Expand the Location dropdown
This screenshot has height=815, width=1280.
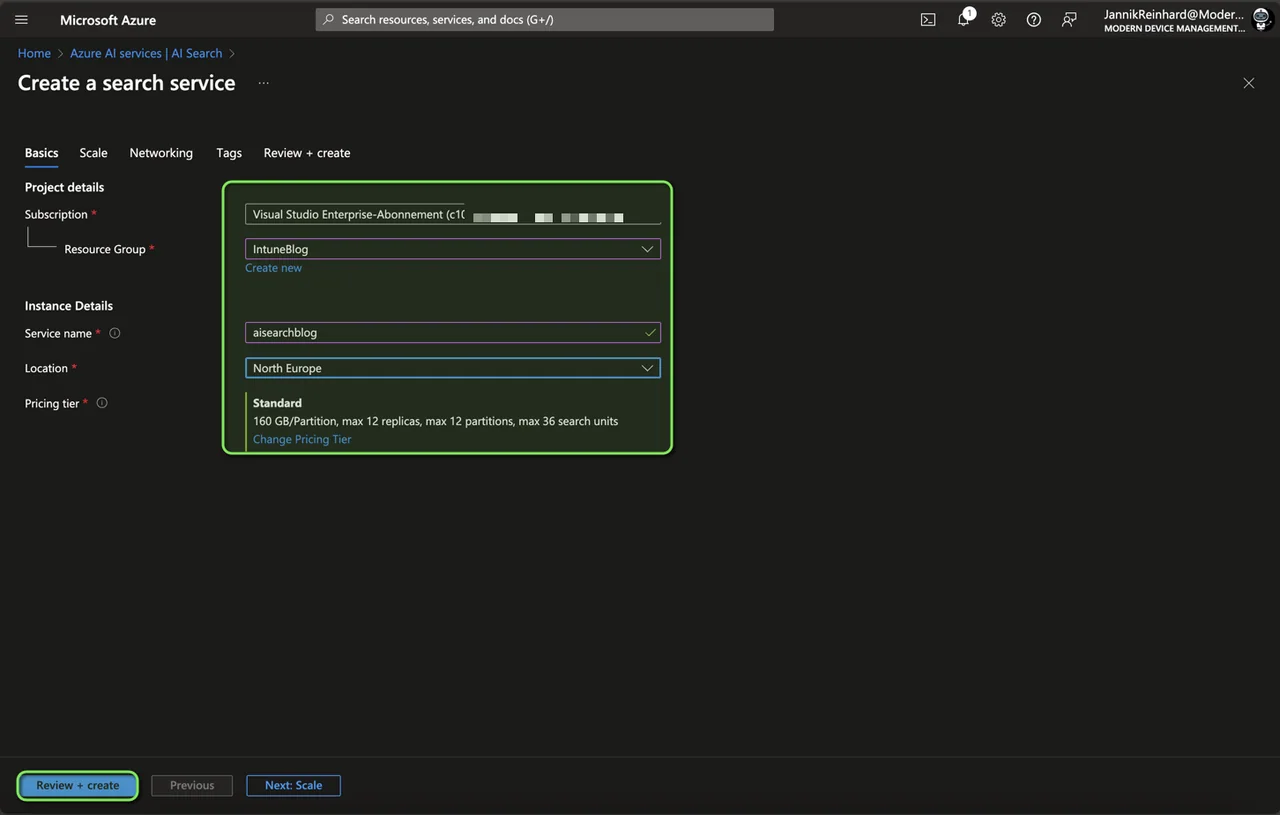pos(453,368)
